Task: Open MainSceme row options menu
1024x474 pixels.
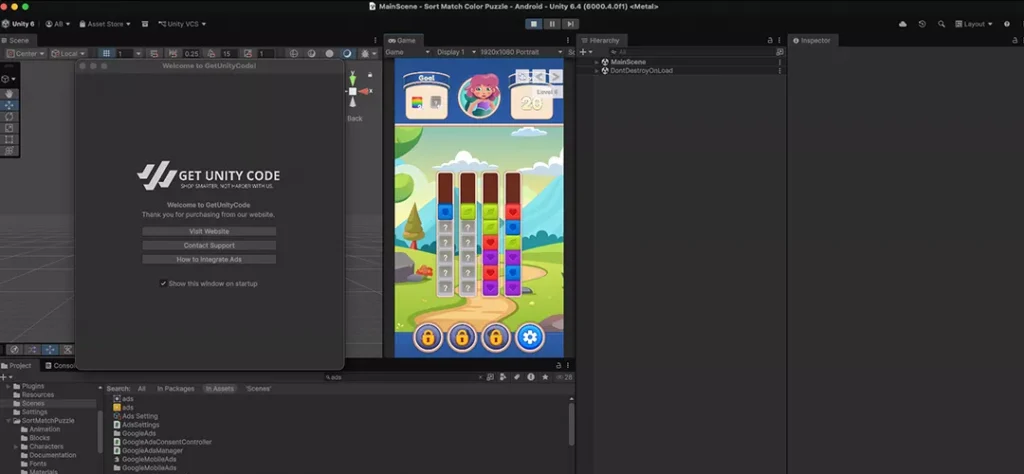Action: (x=779, y=62)
